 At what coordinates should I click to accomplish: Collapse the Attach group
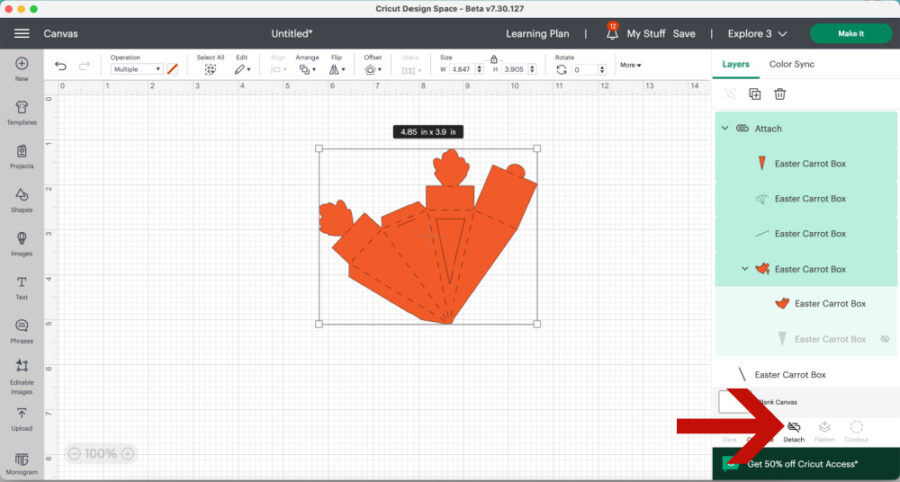click(725, 129)
